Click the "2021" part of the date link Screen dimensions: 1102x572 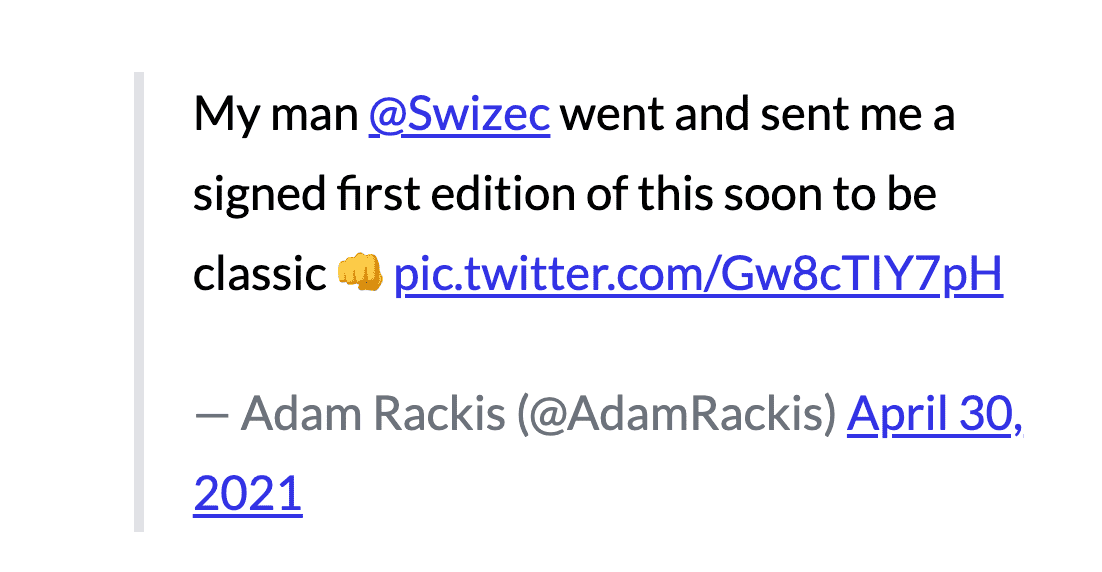247,493
